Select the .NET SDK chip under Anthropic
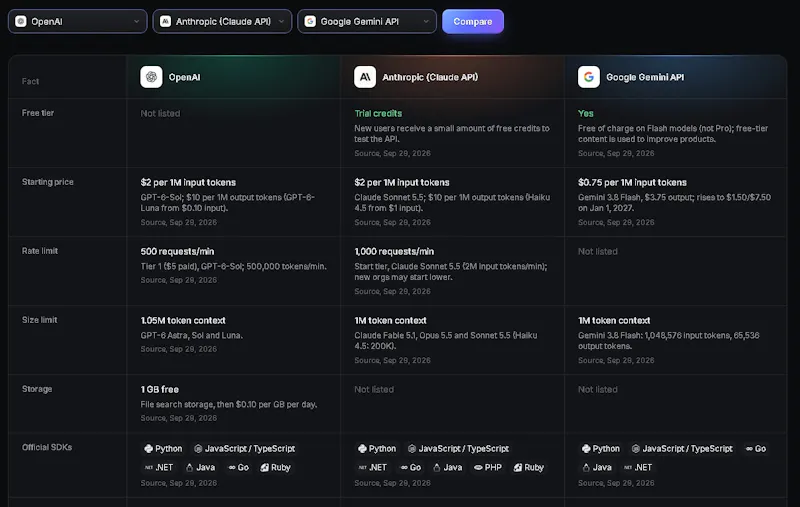 click(373, 468)
